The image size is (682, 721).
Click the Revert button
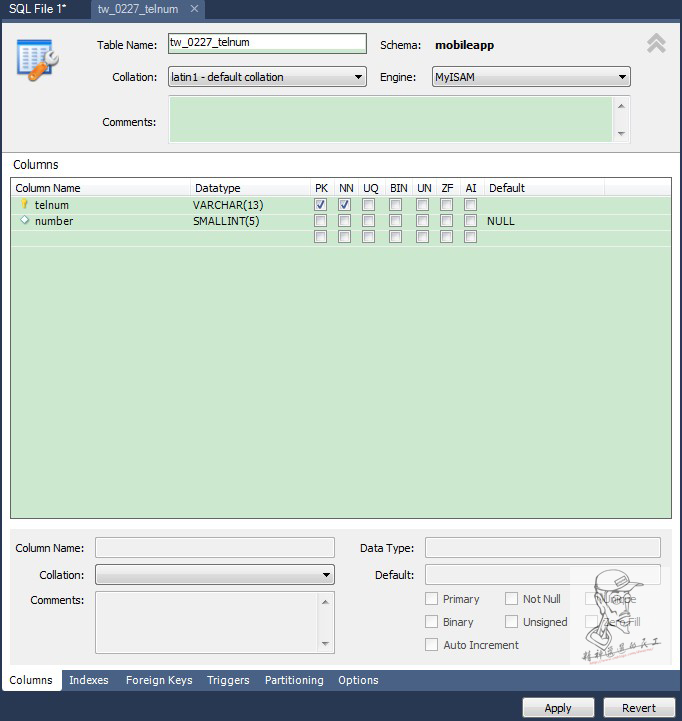[x=639, y=708]
